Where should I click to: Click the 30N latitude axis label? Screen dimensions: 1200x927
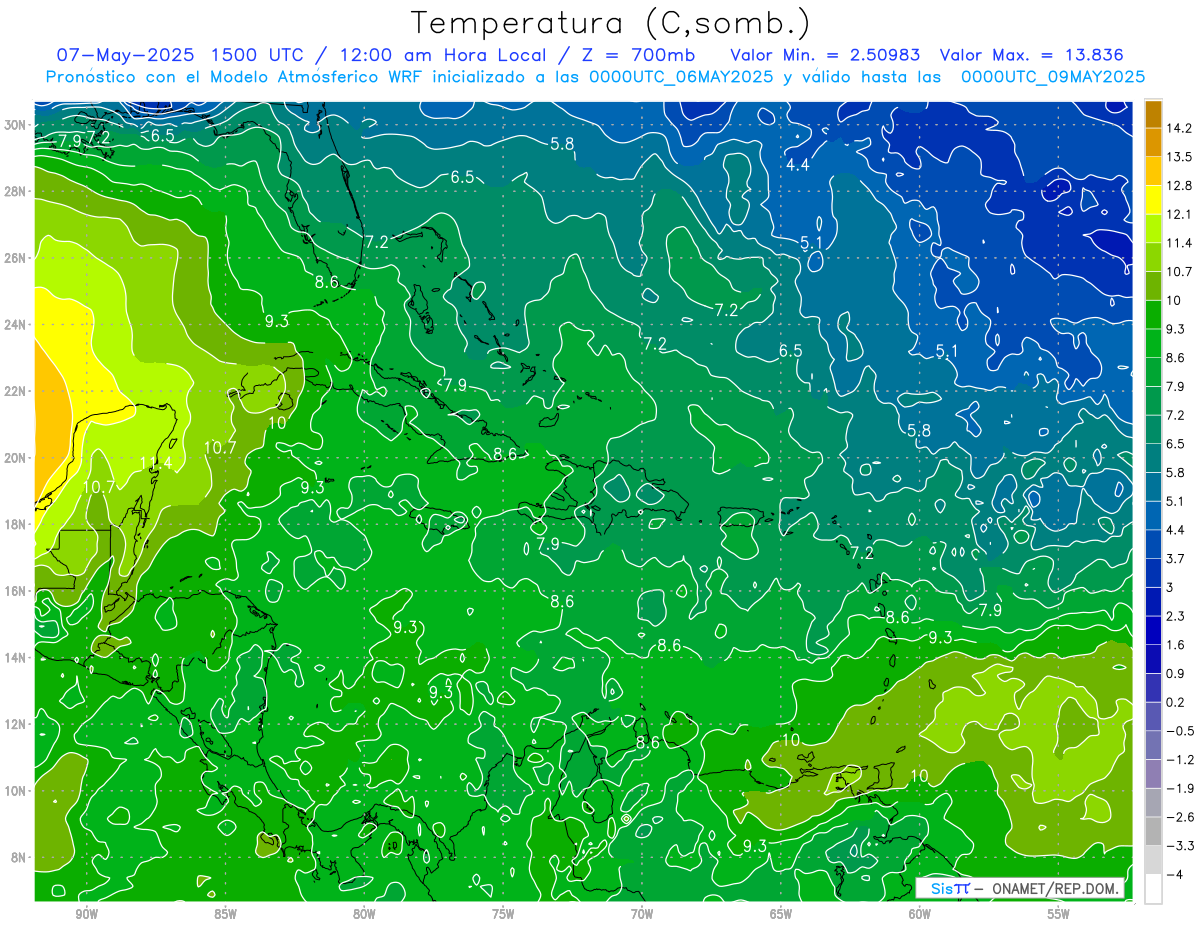16,124
